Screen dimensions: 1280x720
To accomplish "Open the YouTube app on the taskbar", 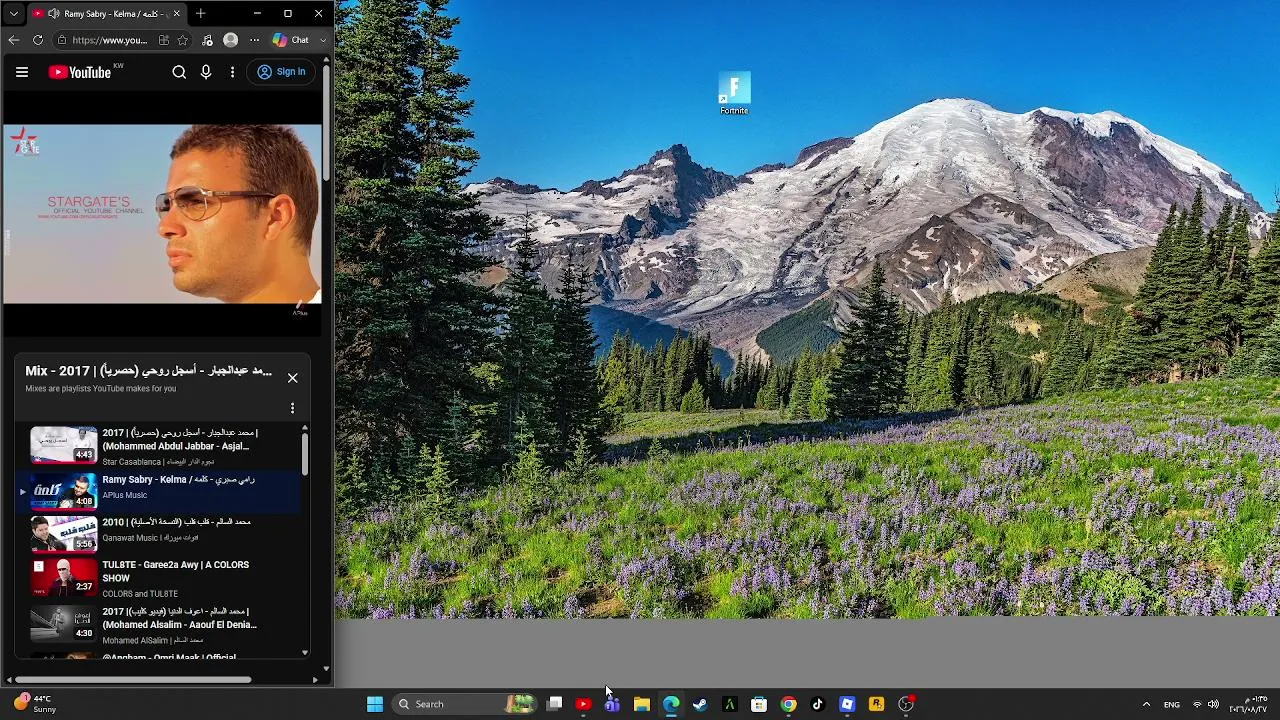I will point(584,704).
